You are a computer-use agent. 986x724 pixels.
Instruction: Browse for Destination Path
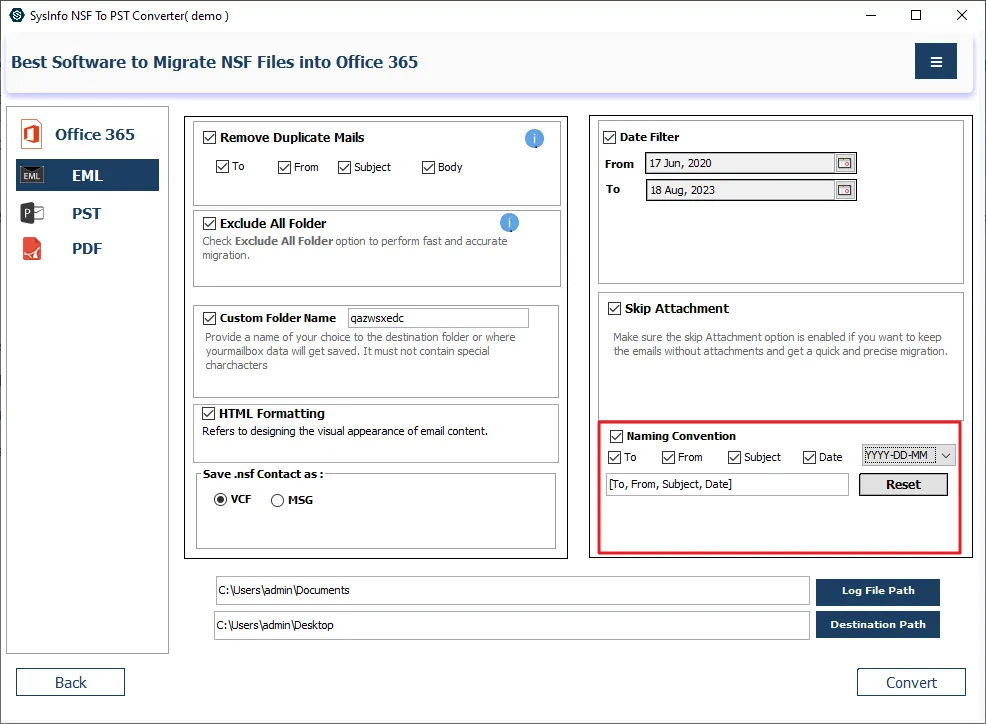[x=877, y=625]
